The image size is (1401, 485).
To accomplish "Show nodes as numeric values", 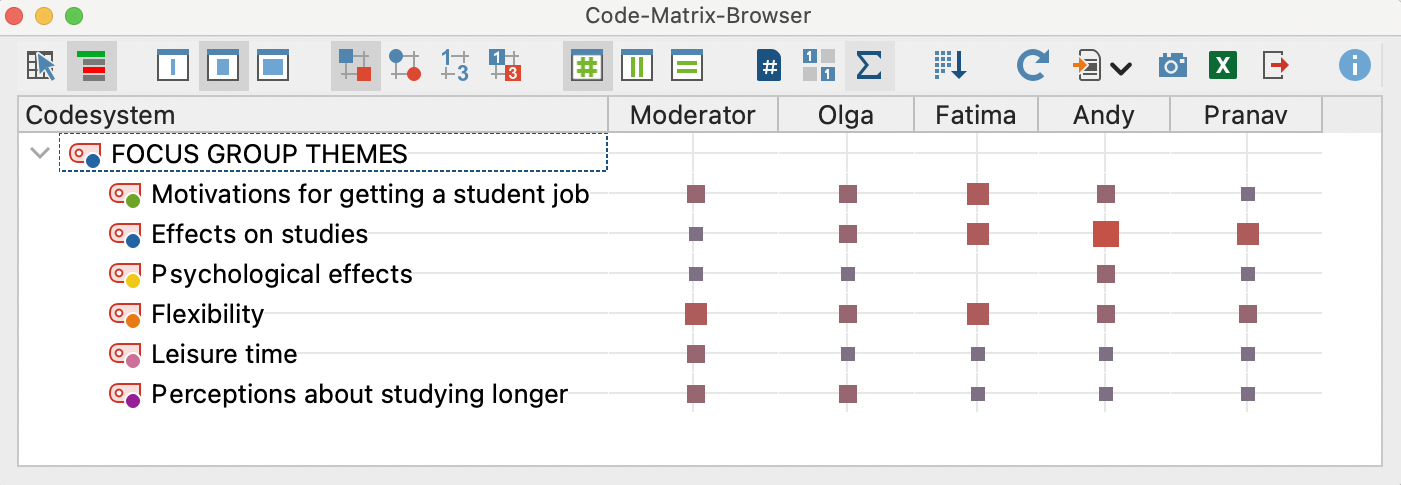I will click(455, 66).
